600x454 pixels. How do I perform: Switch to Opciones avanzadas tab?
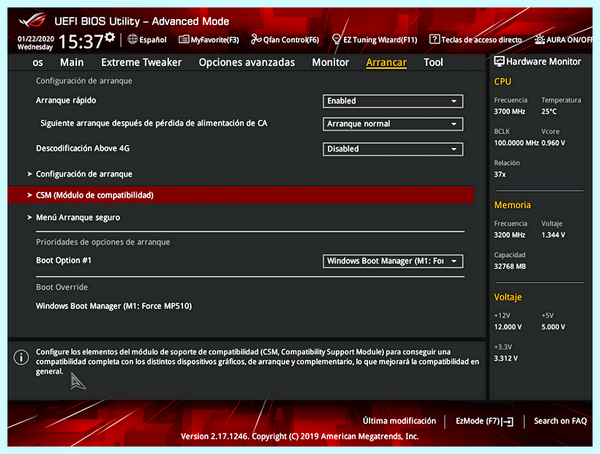[247, 62]
